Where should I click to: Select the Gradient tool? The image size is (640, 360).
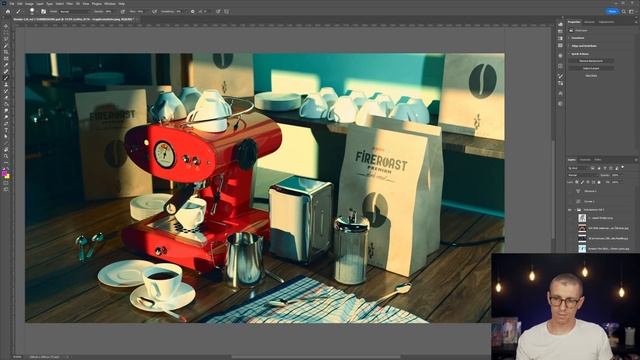click(x=6, y=104)
